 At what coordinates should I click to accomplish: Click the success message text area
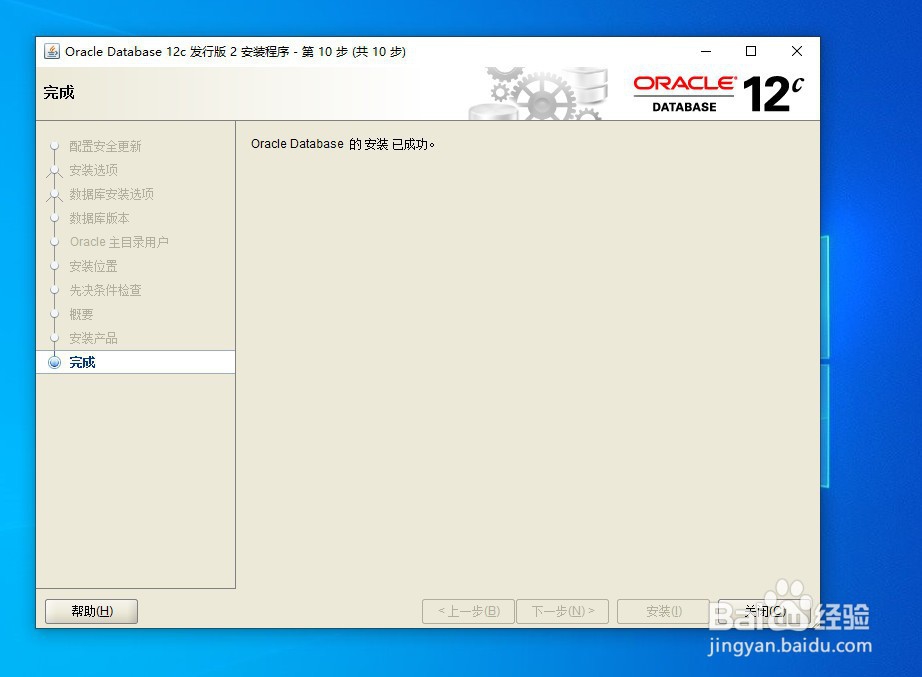tap(346, 144)
